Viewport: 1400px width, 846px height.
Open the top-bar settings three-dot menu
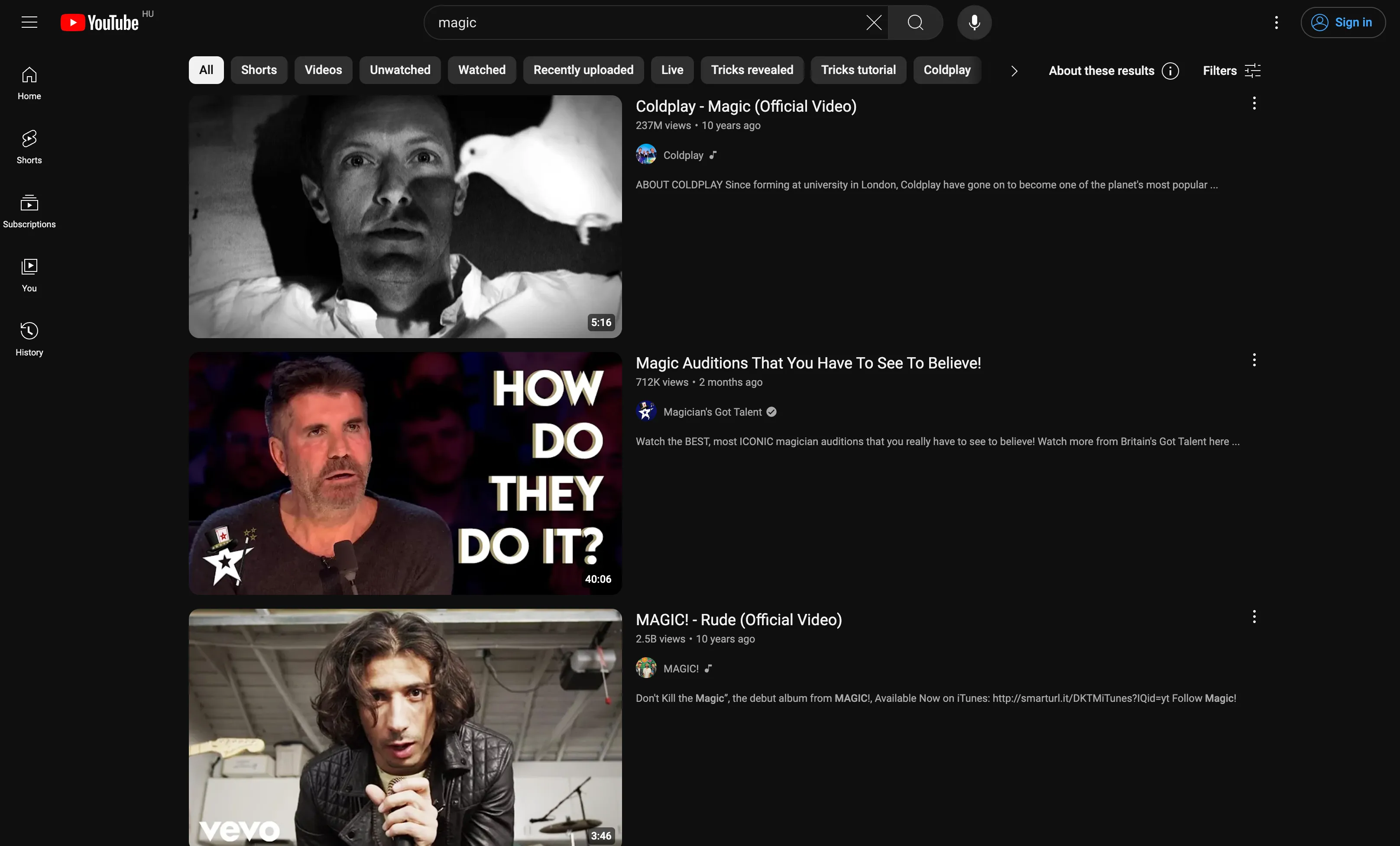tap(1276, 23)
